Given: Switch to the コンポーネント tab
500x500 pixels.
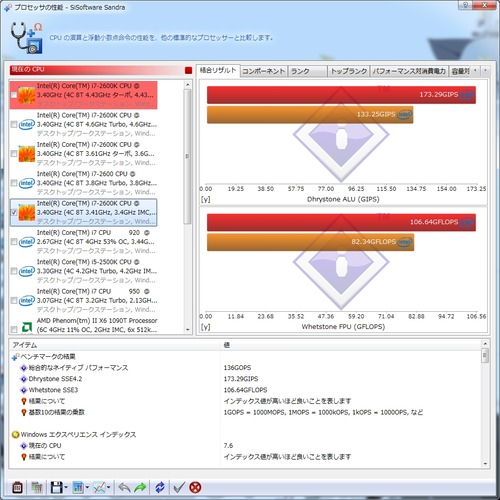Looking at the screenshot, I should tap(263, 71).
